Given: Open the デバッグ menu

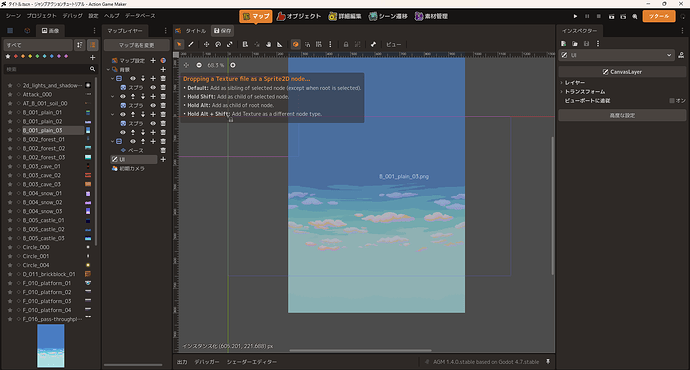Looking at the screenshot, I should [72, 16].
